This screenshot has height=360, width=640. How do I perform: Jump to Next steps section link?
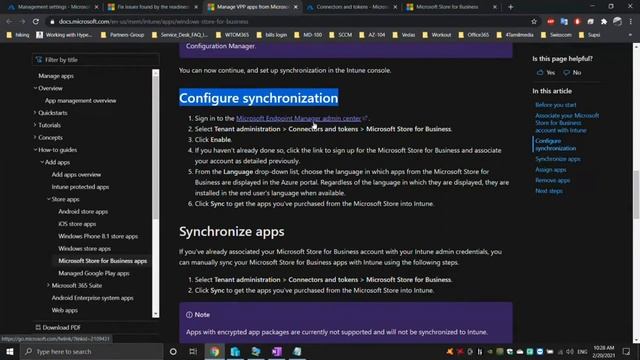[x=549, y=191]
